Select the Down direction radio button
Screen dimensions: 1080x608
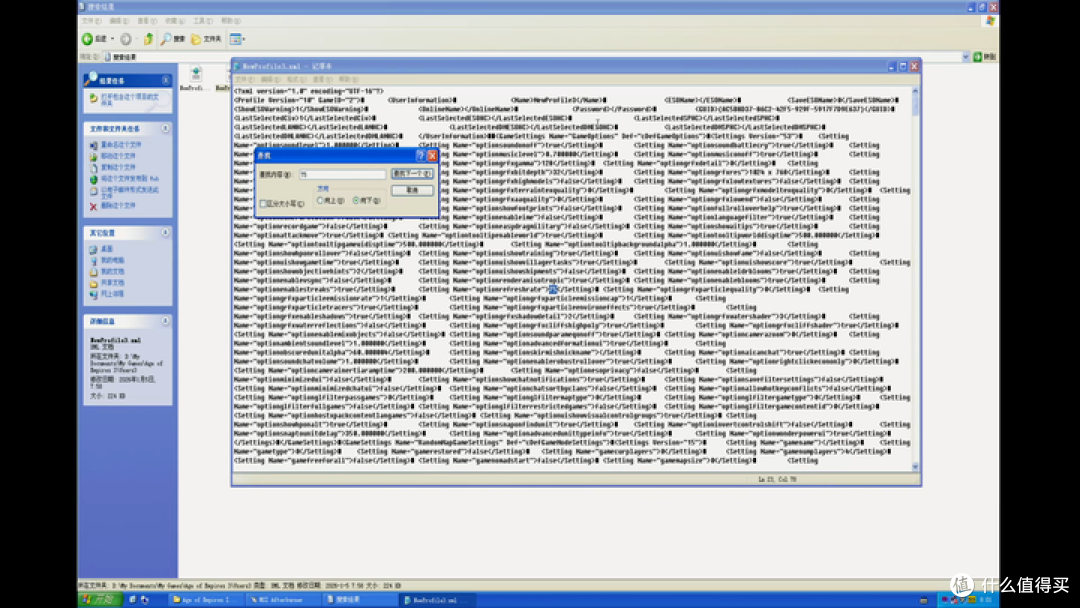tap(356, 200)
